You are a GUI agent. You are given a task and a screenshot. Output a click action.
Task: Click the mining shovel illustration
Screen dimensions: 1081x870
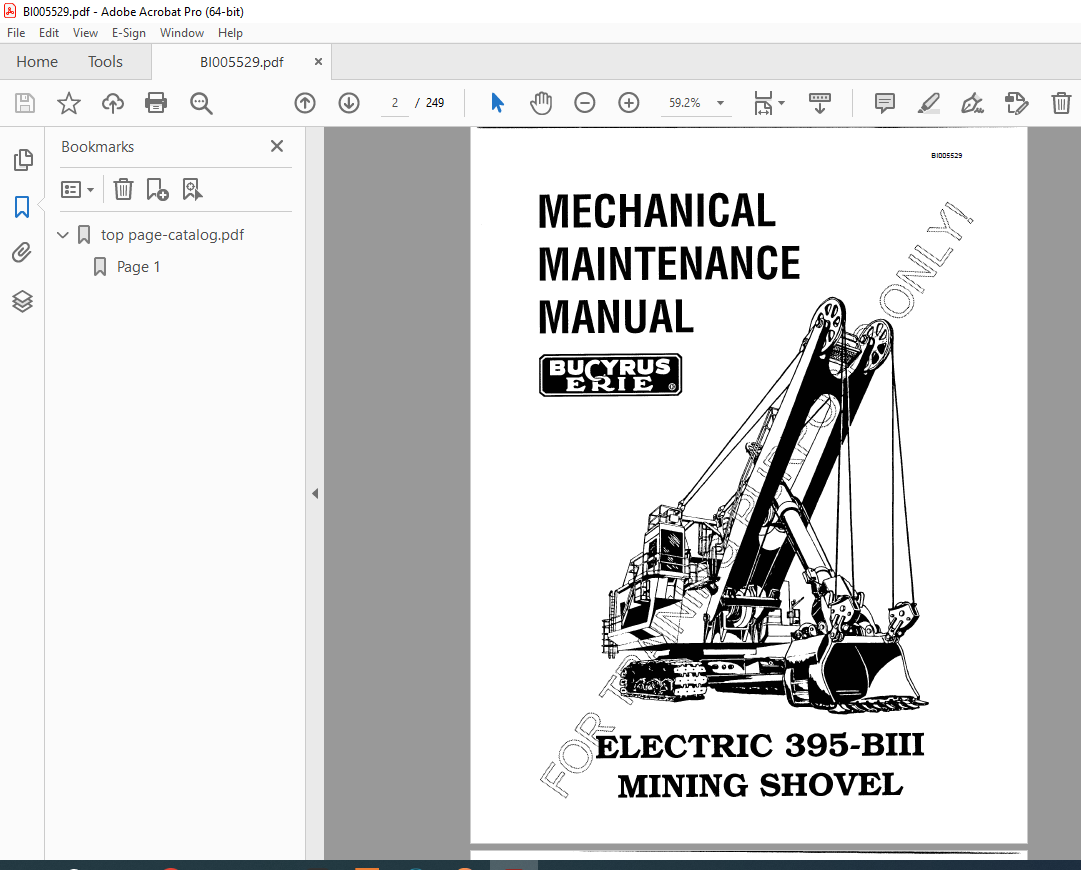tap(766, 507)
